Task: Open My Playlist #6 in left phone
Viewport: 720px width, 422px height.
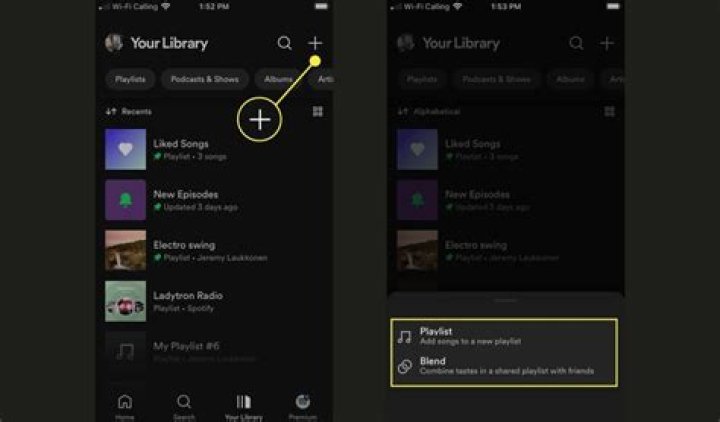Action: [x=214, y=351]
